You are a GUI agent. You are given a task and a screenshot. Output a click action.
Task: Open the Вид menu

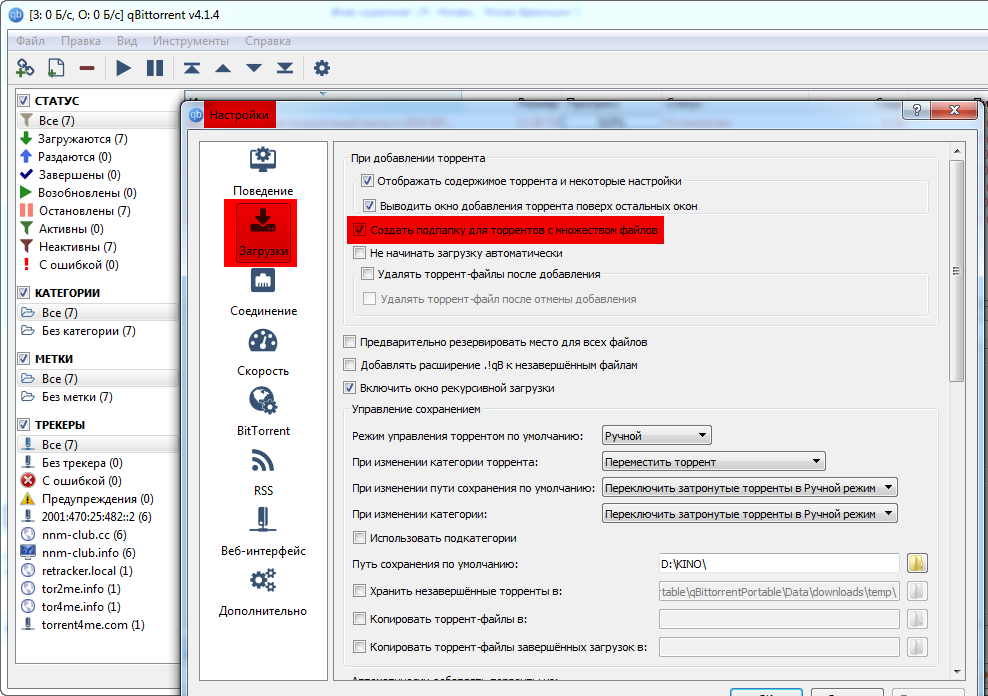pos(127,41)
